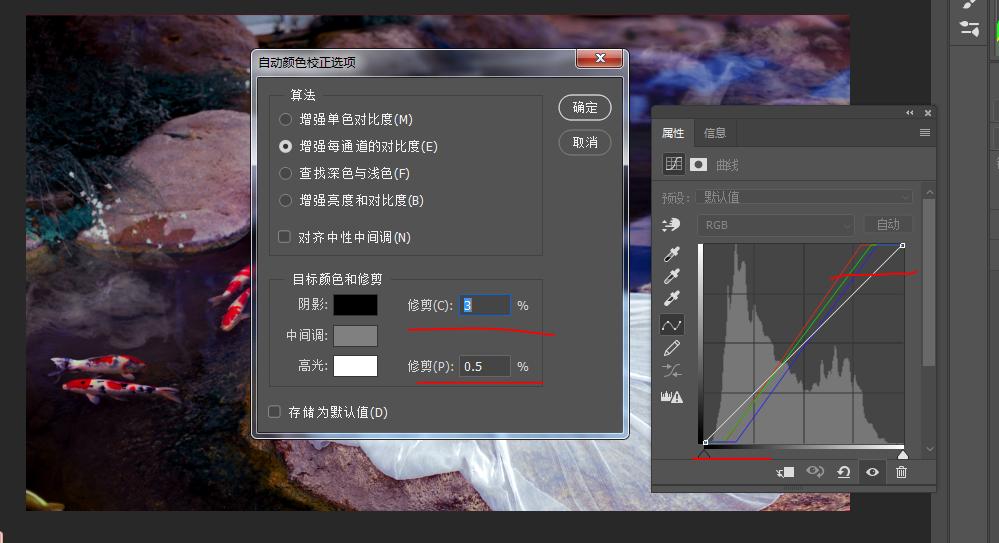Collapse the Properties panel with double arrows
This screenshot has height=543, width=999.
tap(910, 113)
